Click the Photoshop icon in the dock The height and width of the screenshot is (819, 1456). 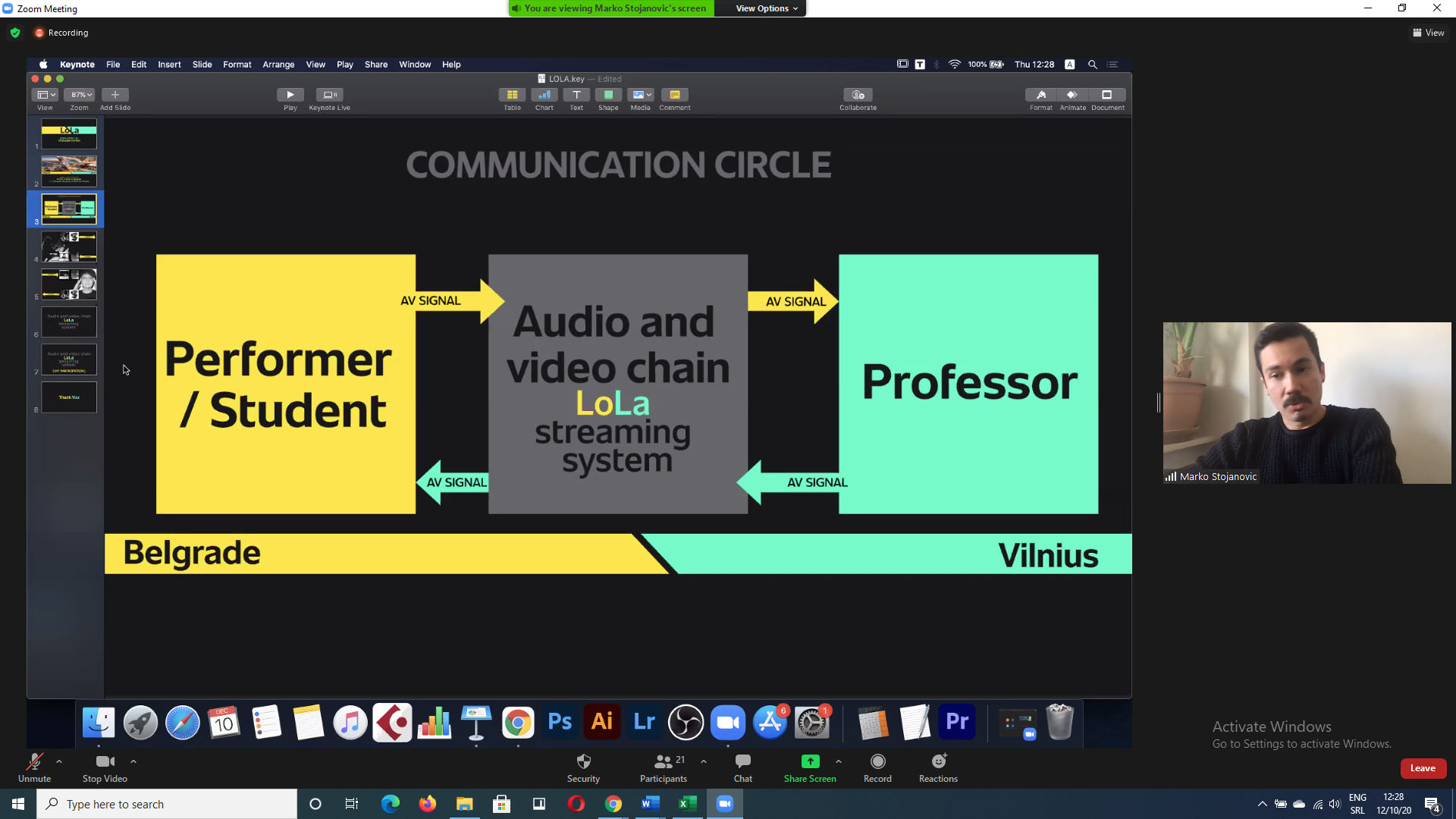tap(560, 722)
